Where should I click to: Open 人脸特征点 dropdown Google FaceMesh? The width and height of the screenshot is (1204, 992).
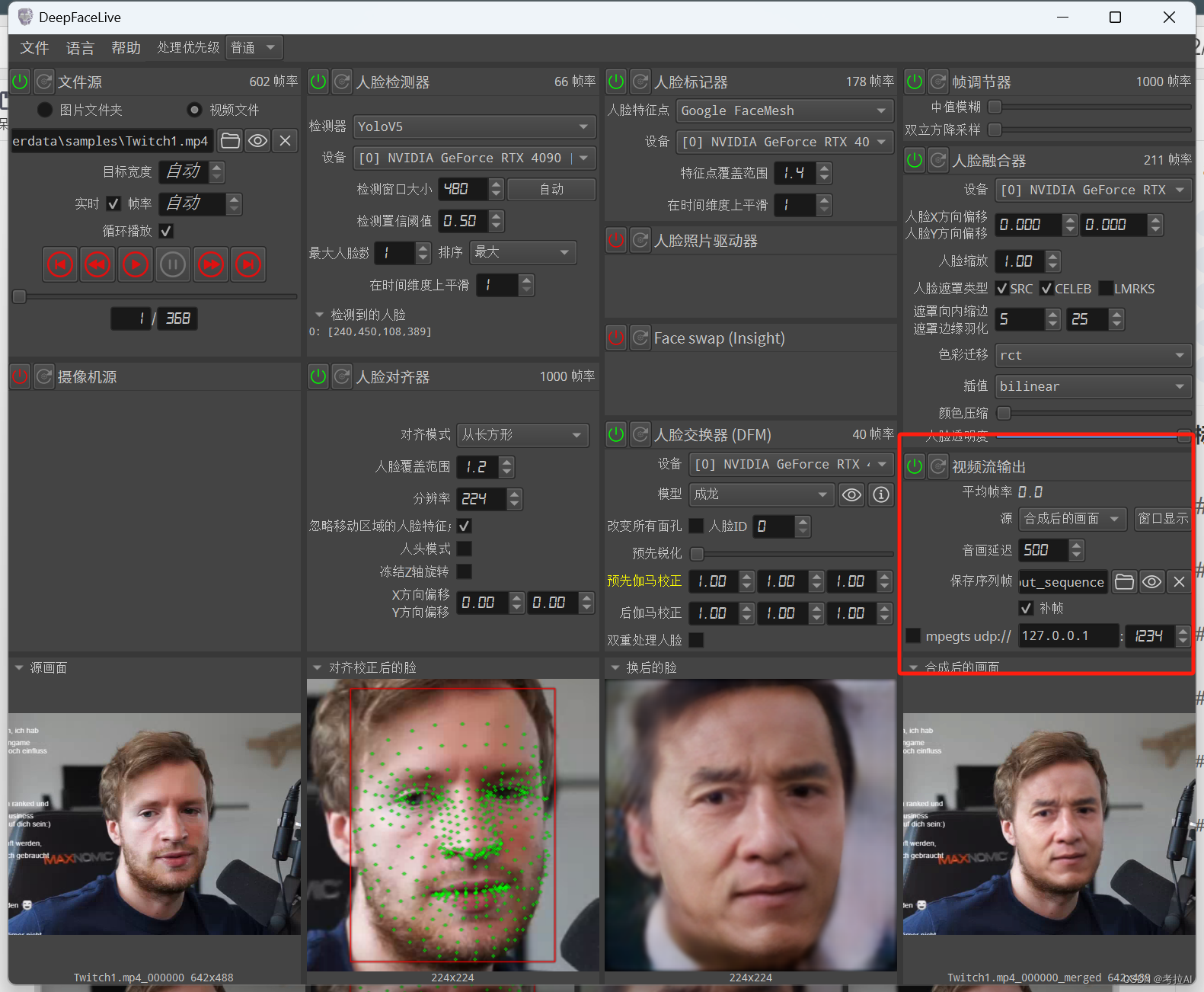click(x=784, y=110)
